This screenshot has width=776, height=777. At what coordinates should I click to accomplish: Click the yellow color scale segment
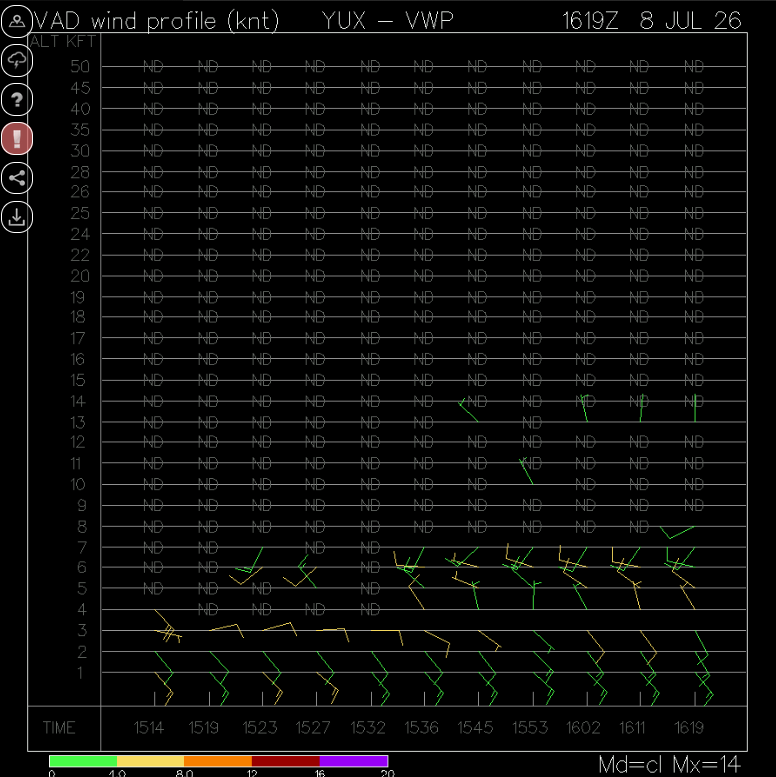151,761
